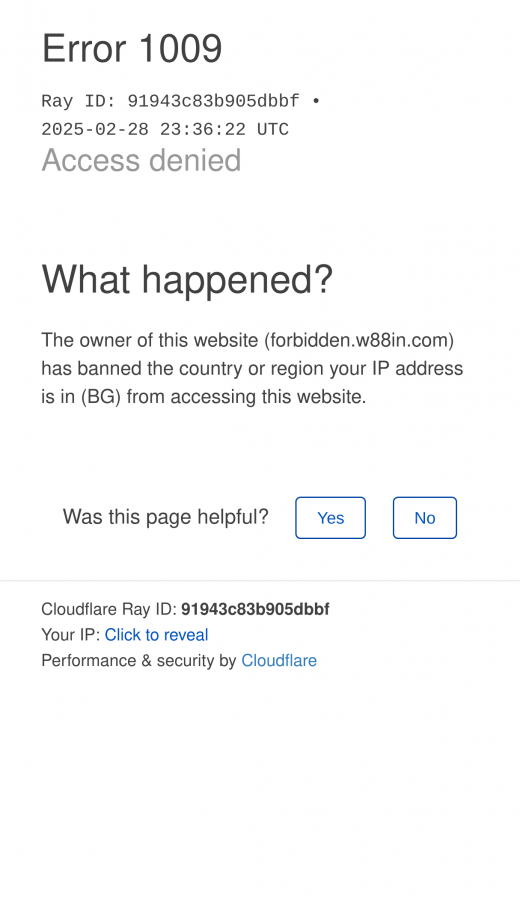Click the horizontal divider above footer

[260, 580]
